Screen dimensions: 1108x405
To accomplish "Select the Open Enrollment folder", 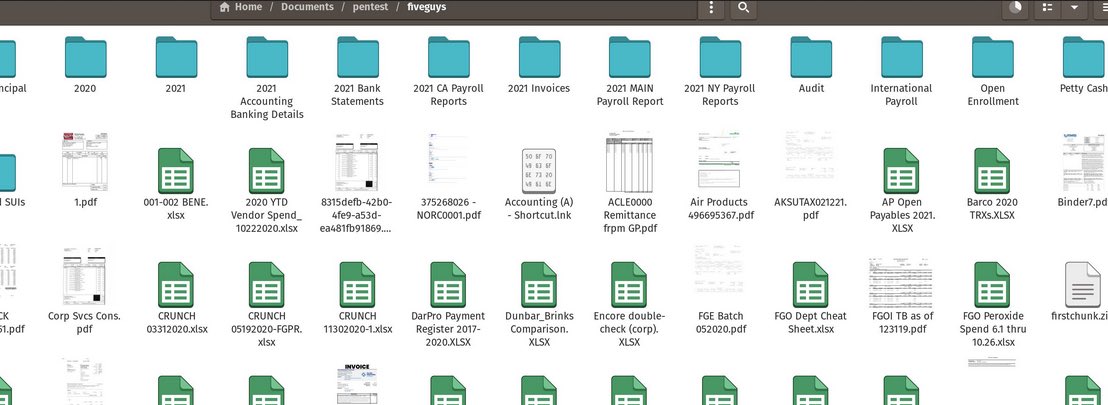I will [992, 57].
